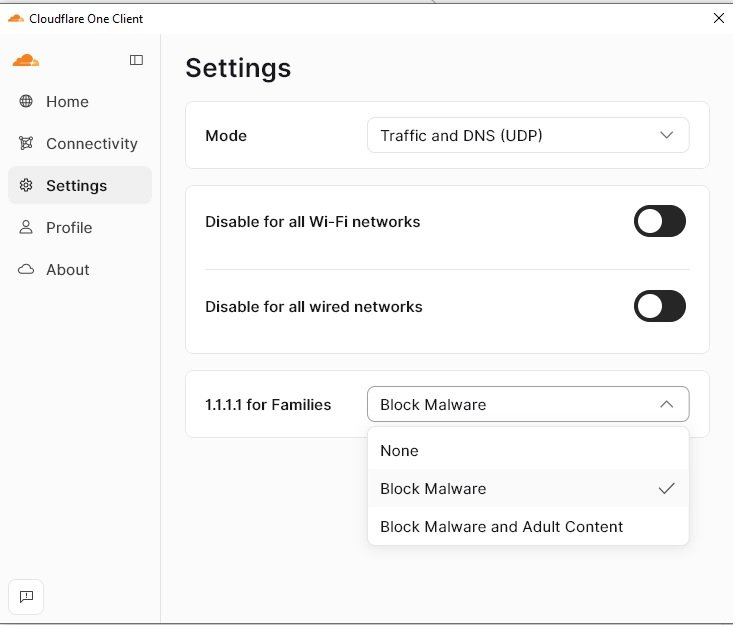Viewport: 740px width, 626px height.
Task: Collapse the 1.1.1.1 for Families dropdown
Action: [528, 404]
